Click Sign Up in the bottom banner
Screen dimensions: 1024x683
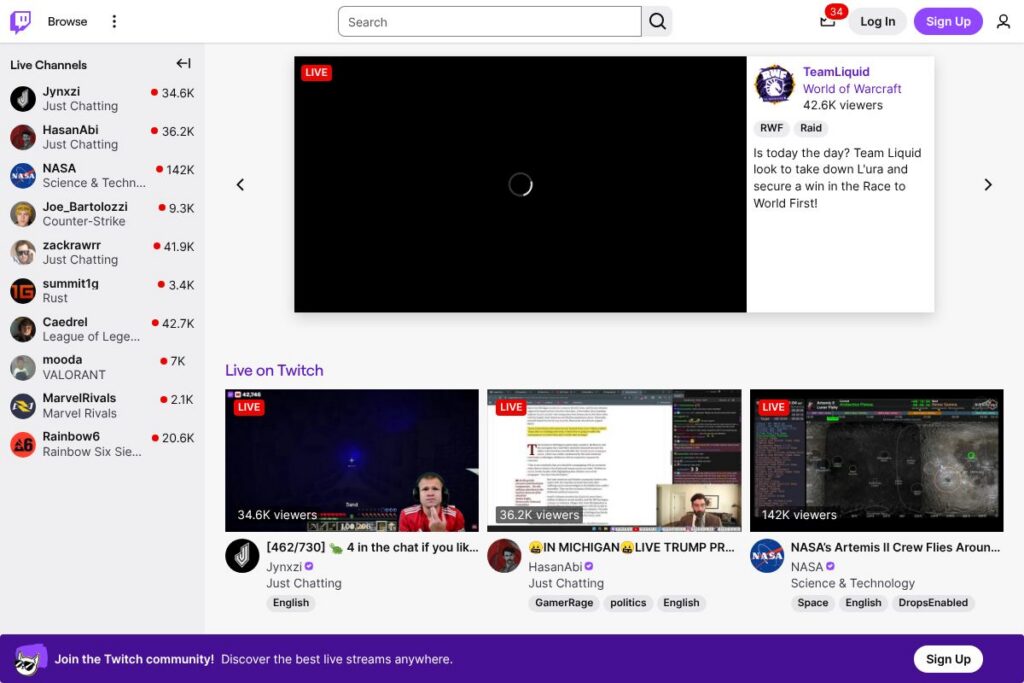coord(947,659)
